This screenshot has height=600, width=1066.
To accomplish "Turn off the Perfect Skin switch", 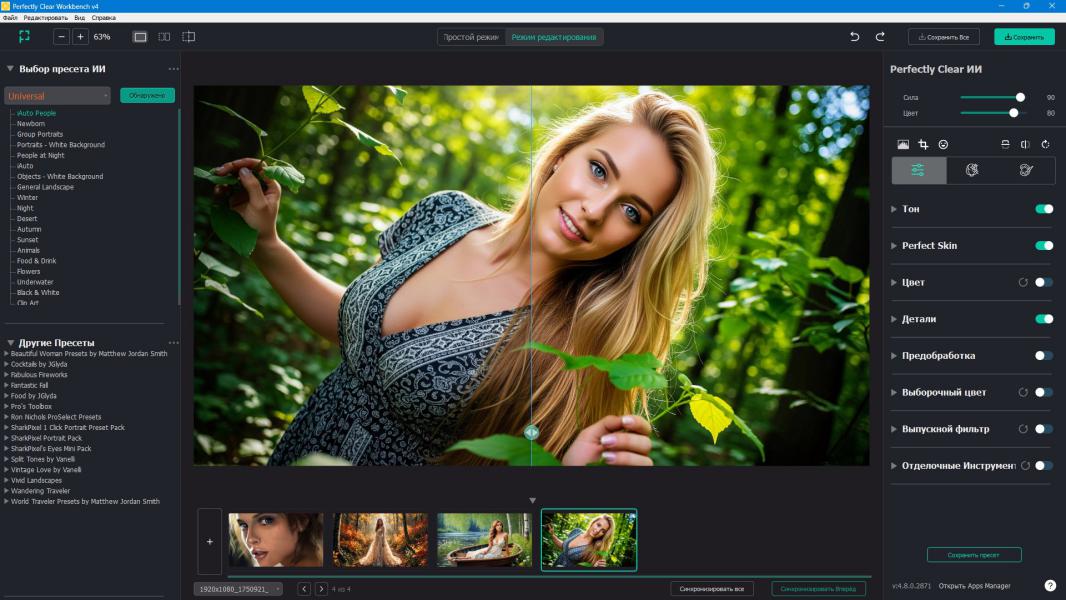I will click(x=1043, y=245).
